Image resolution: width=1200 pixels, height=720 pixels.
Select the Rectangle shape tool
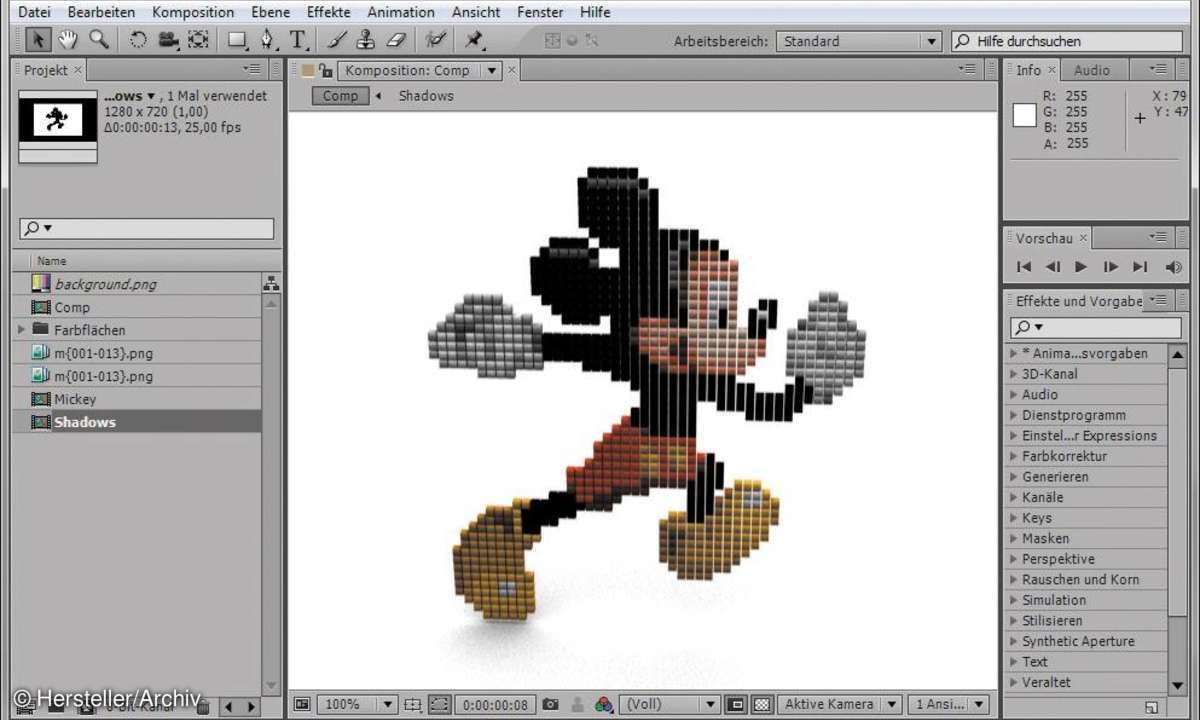tap(237, 40)
